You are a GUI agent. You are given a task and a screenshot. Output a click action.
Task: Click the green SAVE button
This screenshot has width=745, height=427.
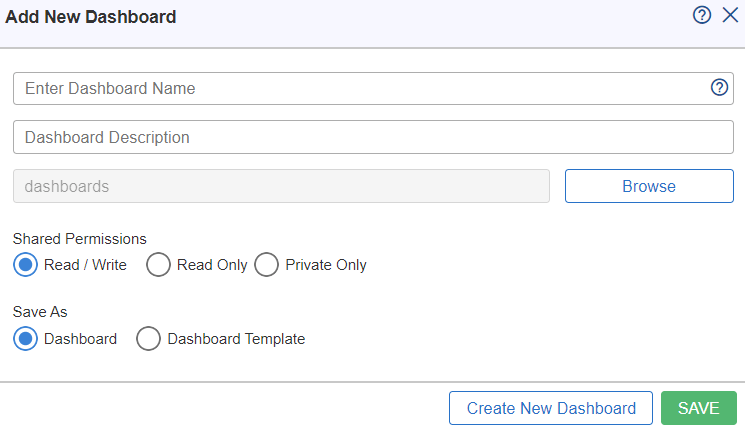(x=698, y=408)
